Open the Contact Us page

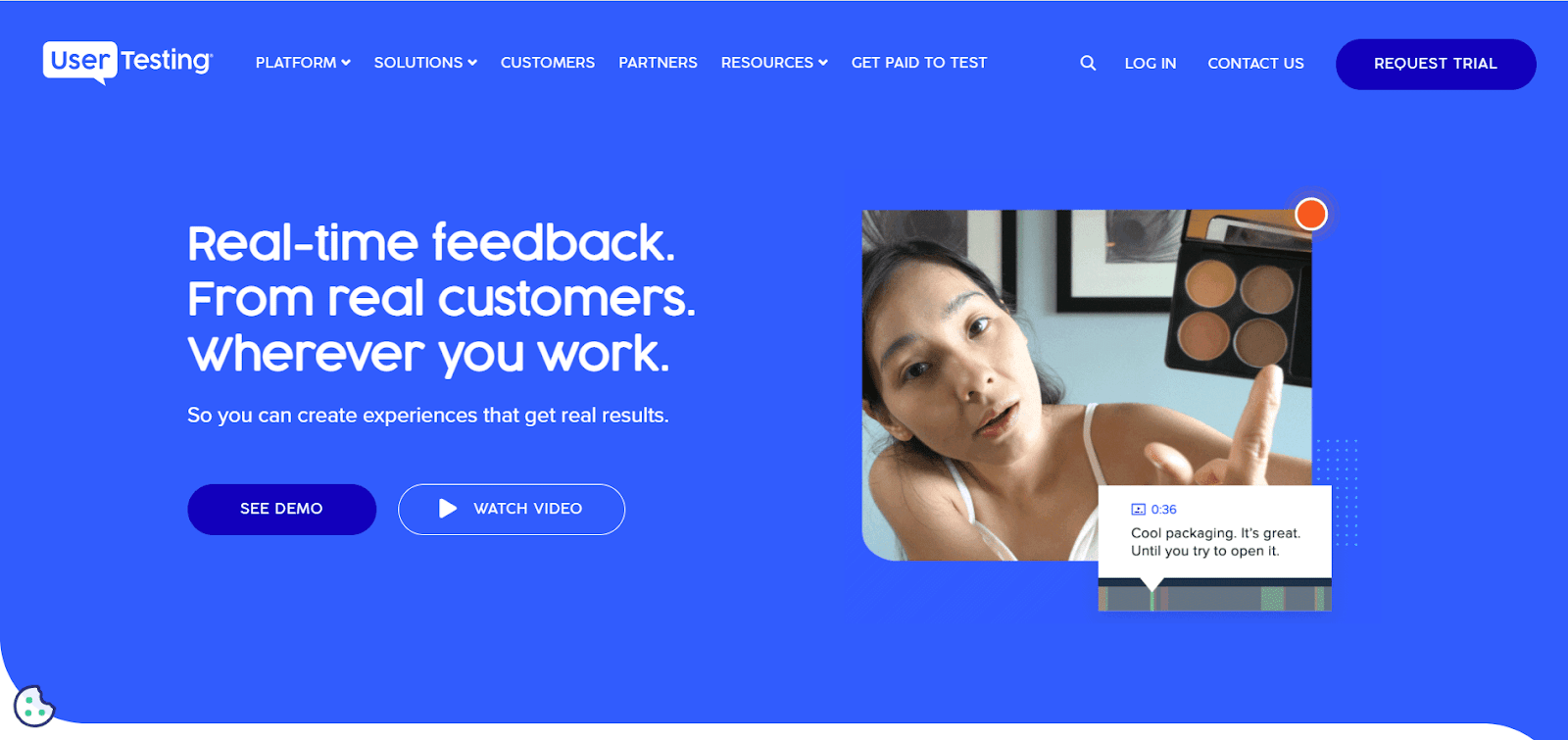[1255, 64]
